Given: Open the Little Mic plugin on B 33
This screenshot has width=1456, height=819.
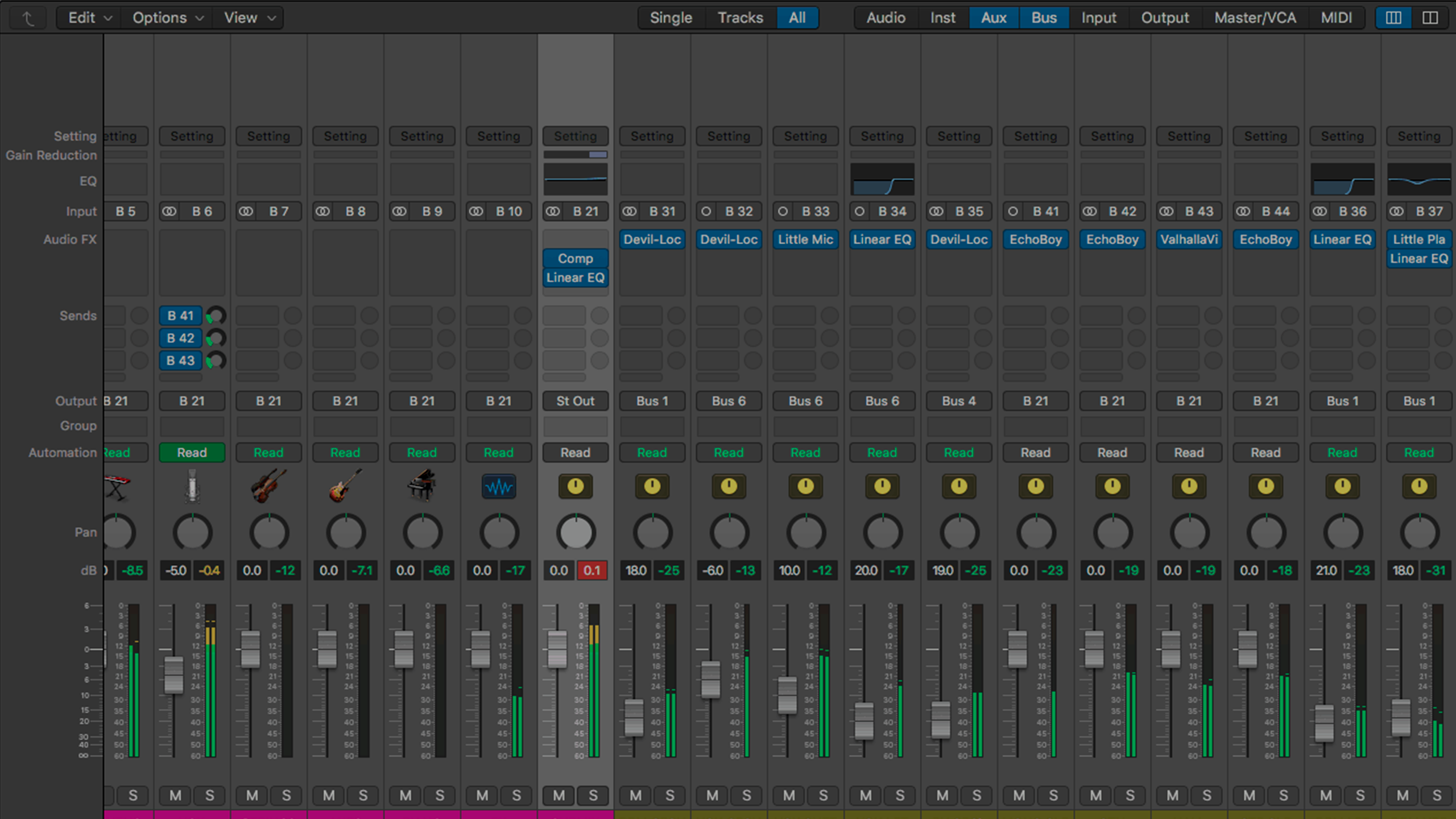Looking at the screenshot, I should (805, 239).
